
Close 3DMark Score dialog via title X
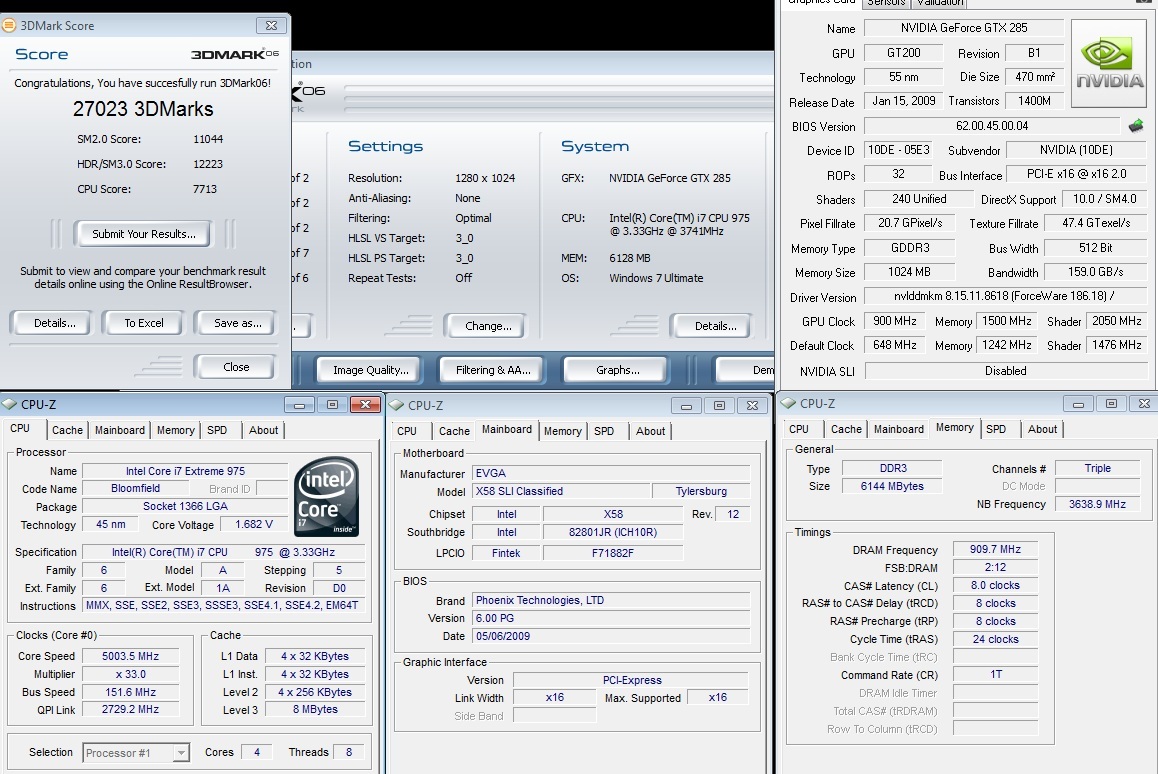(271, 25)
